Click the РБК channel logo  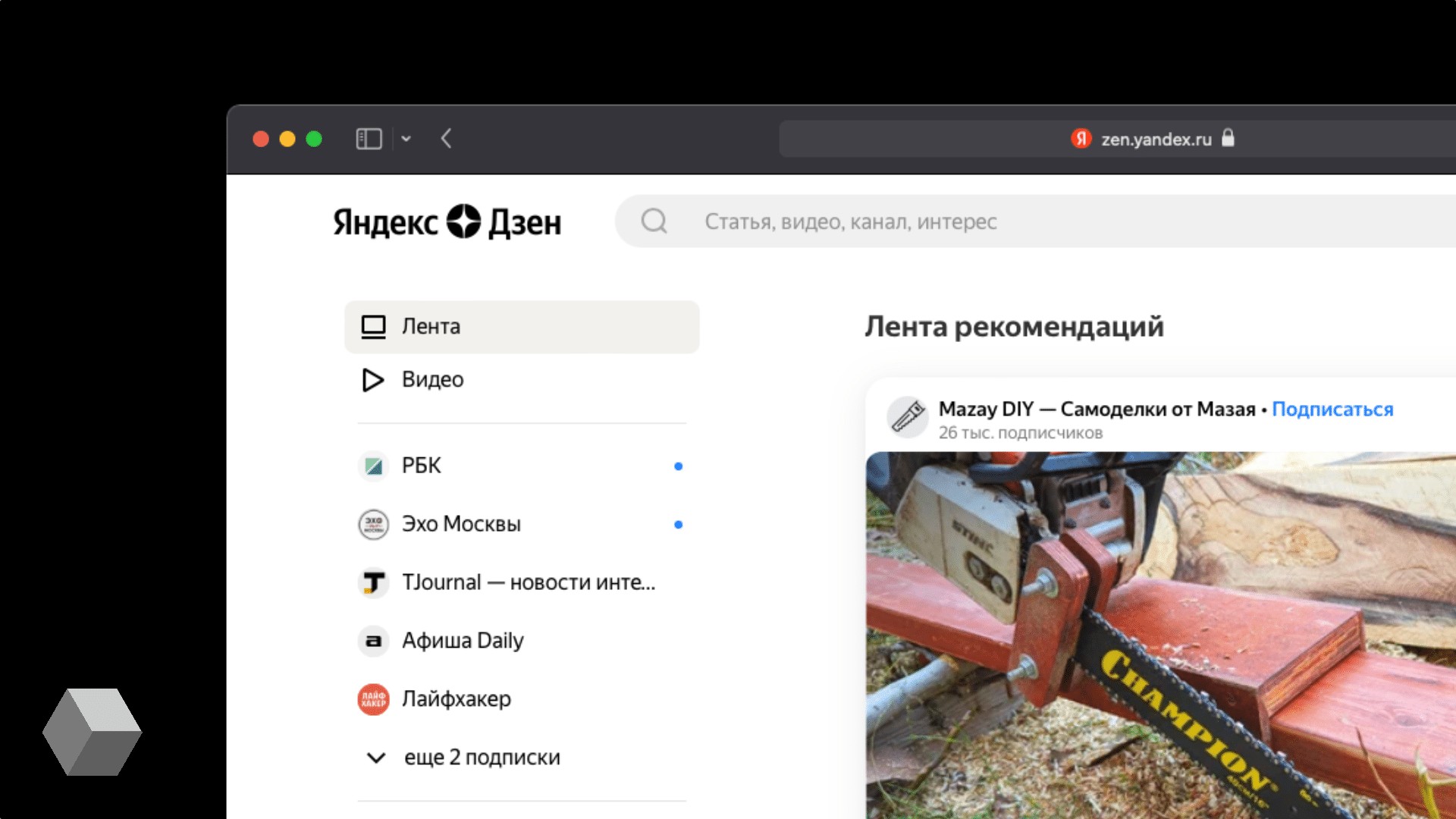373,466
